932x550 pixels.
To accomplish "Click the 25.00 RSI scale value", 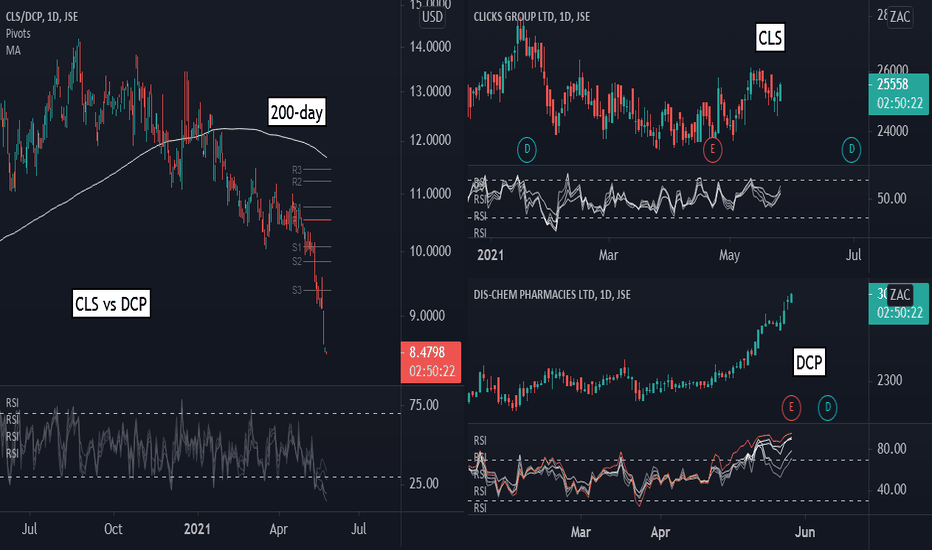I will pyautogui.click(x=424, y=483).
